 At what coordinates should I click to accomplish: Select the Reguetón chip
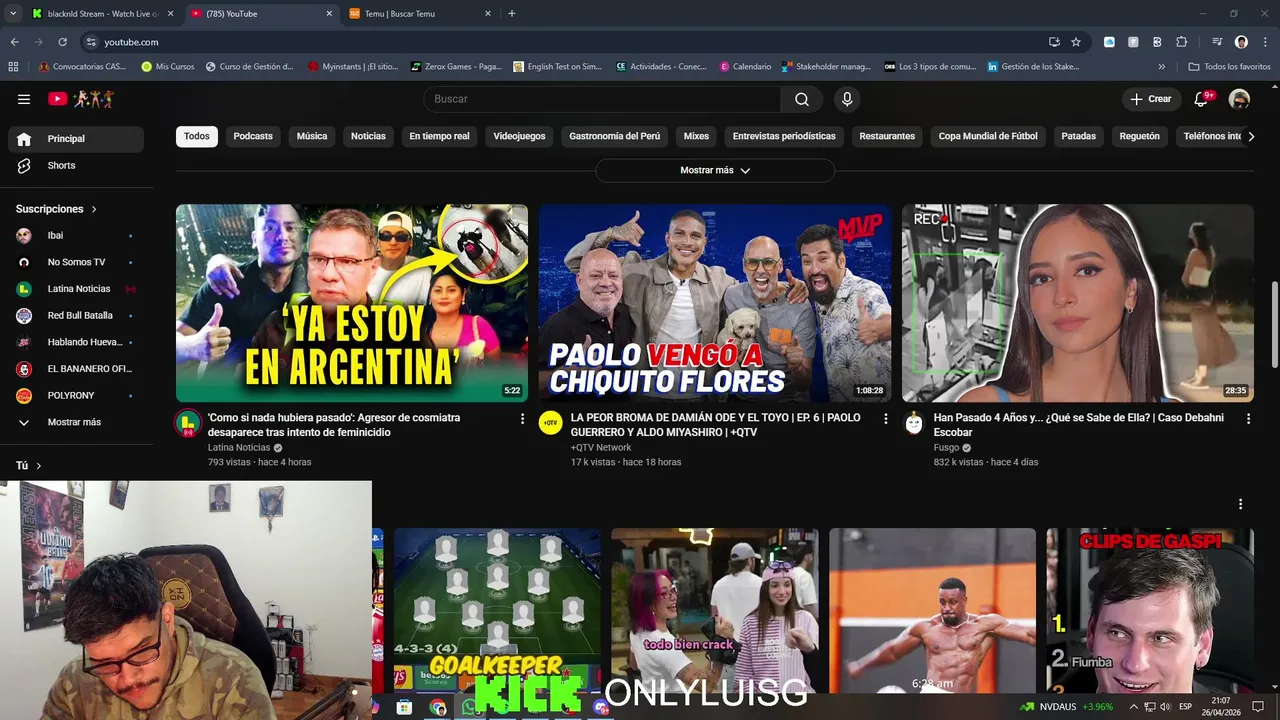click(1140, 136)
